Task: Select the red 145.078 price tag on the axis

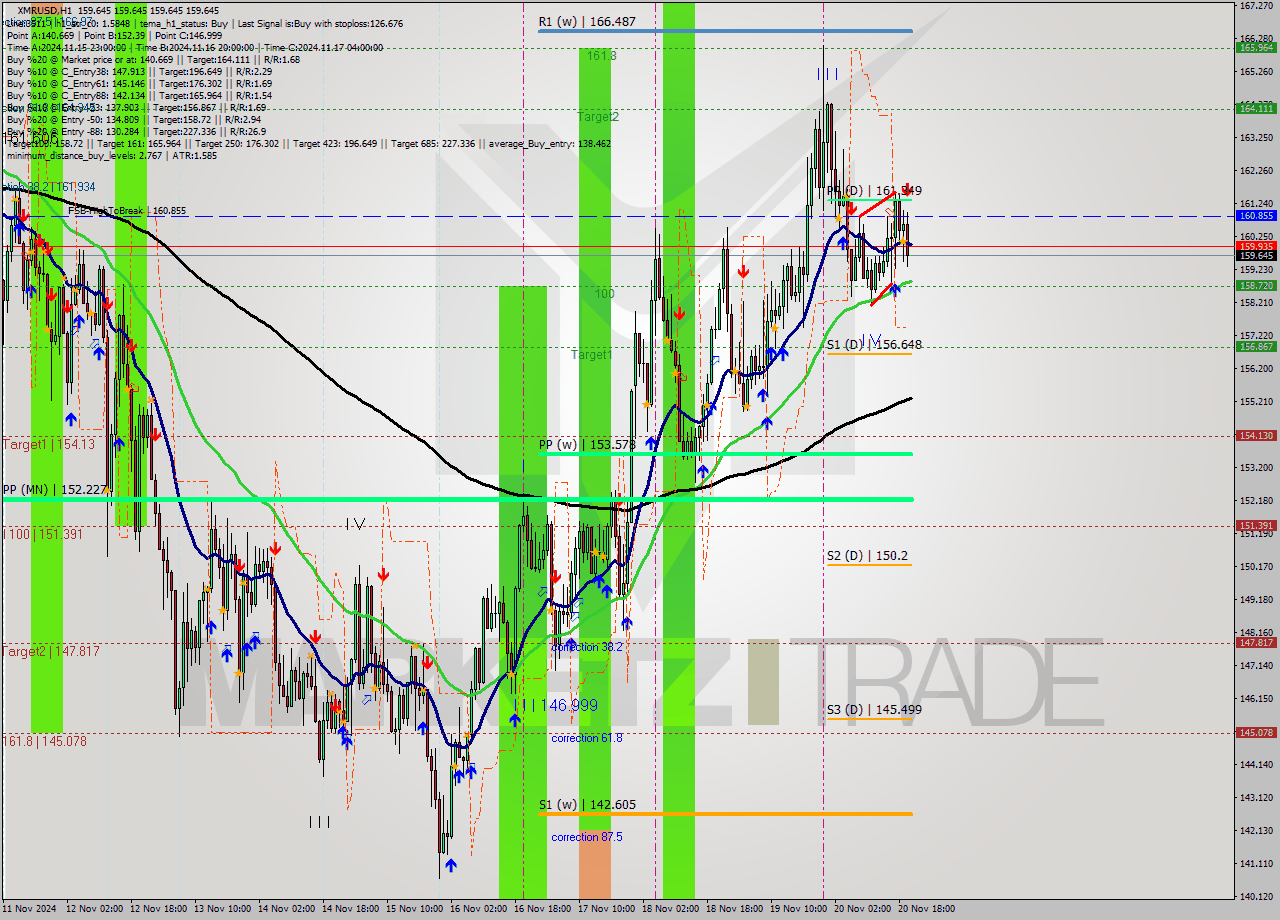Action: click(1256, 732)
